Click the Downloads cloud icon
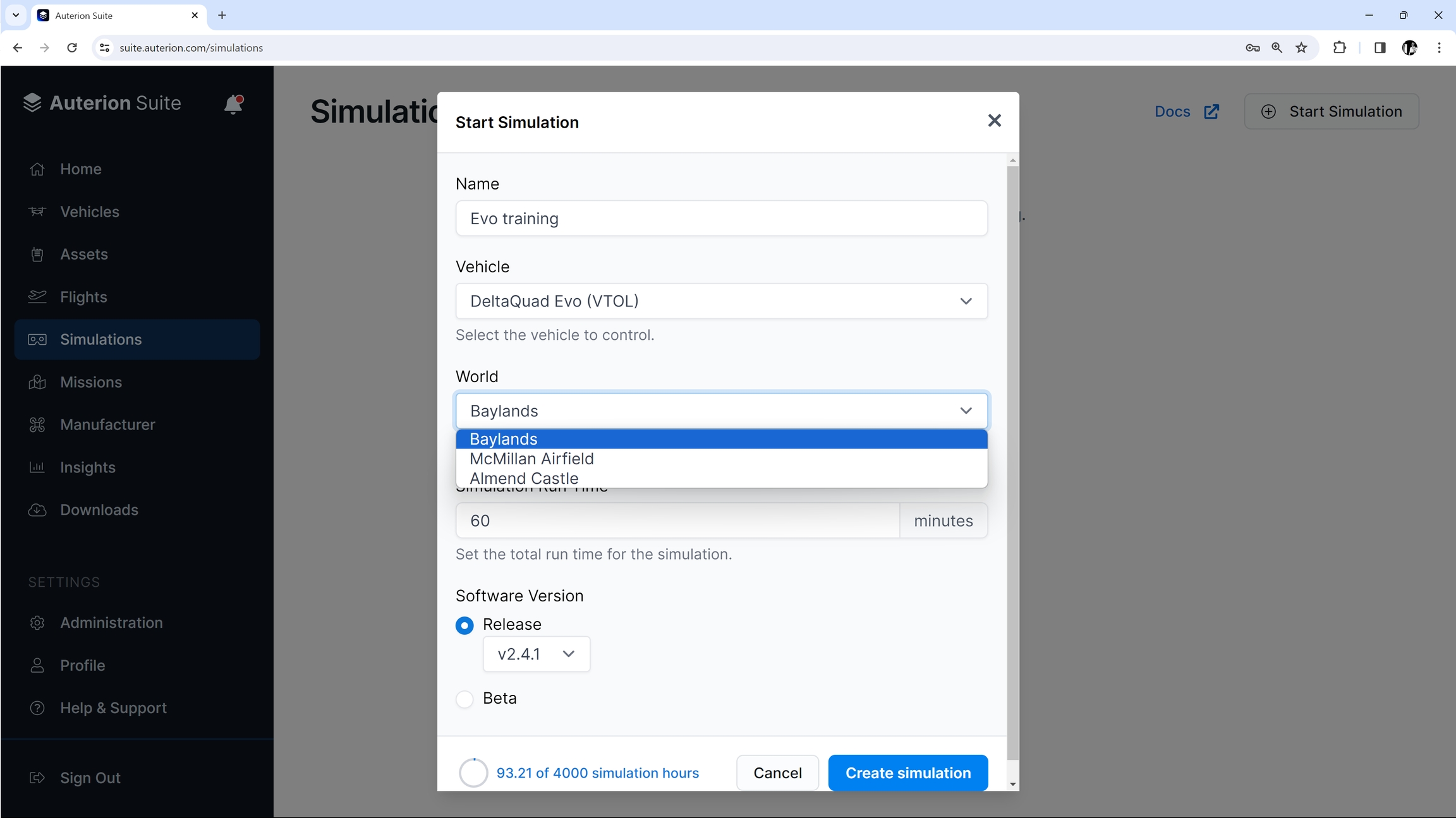The image size is (1456, 818). click(x=37, y=510)
